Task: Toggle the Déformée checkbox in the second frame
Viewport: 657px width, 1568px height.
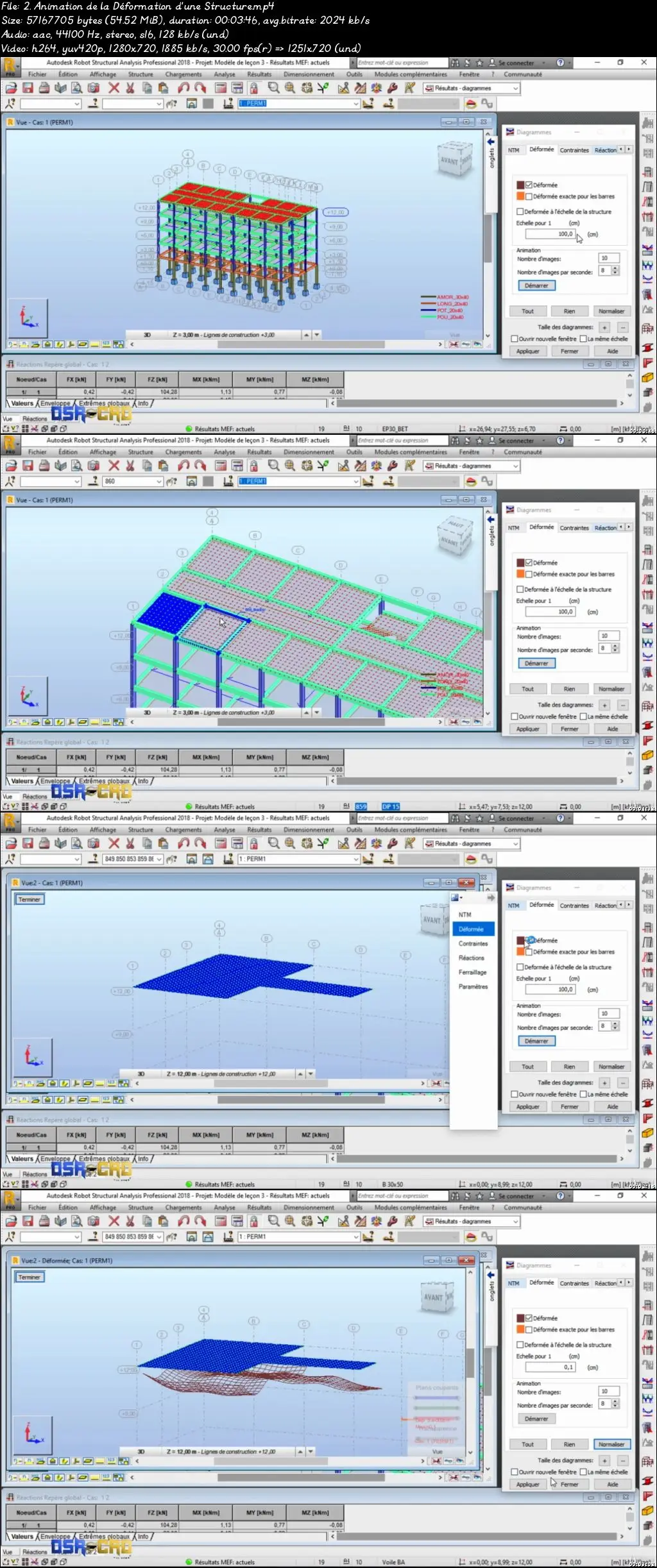Action: pos(529,562)
